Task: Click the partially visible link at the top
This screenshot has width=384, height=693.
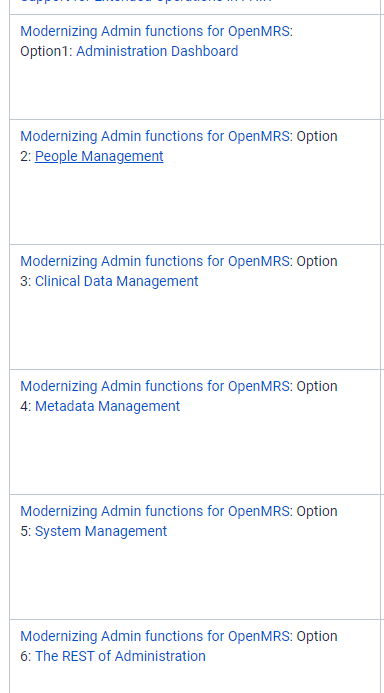Action: (x=146, y=2)
